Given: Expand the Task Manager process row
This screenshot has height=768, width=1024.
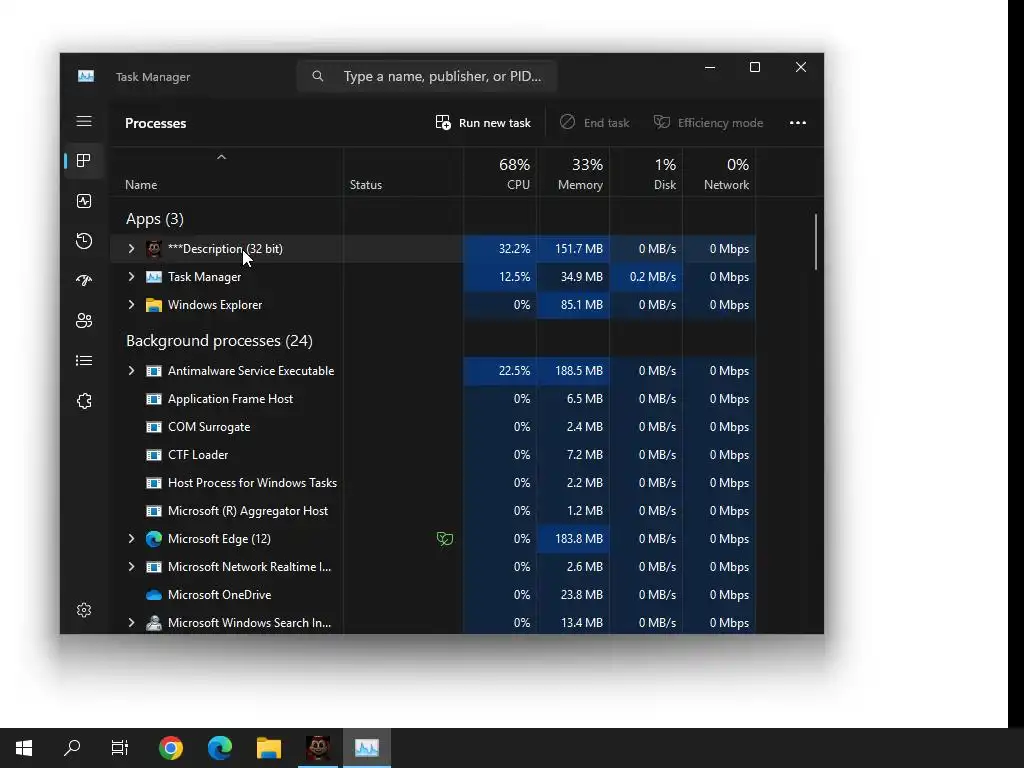Looking at the screenshot, I should pos(131,277).
